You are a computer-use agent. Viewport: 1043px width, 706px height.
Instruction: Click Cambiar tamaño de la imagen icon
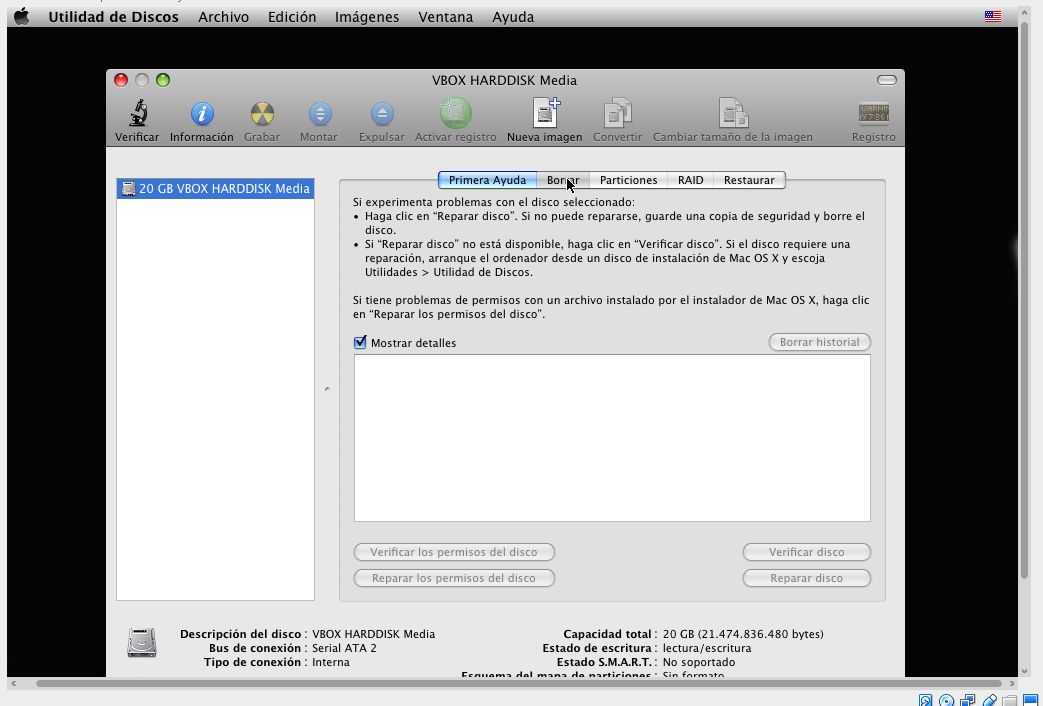coord(733,113)
